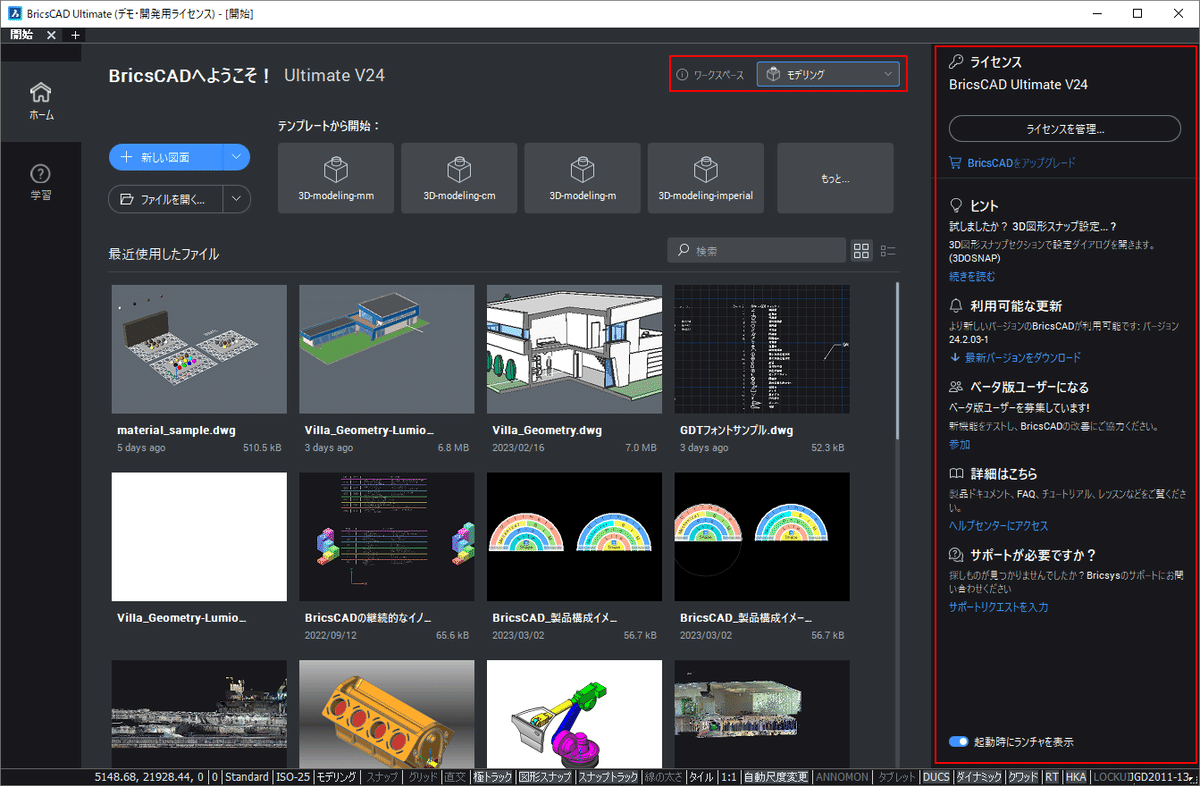Open モデリング workspace field in status bar

[x=338, y=777]
